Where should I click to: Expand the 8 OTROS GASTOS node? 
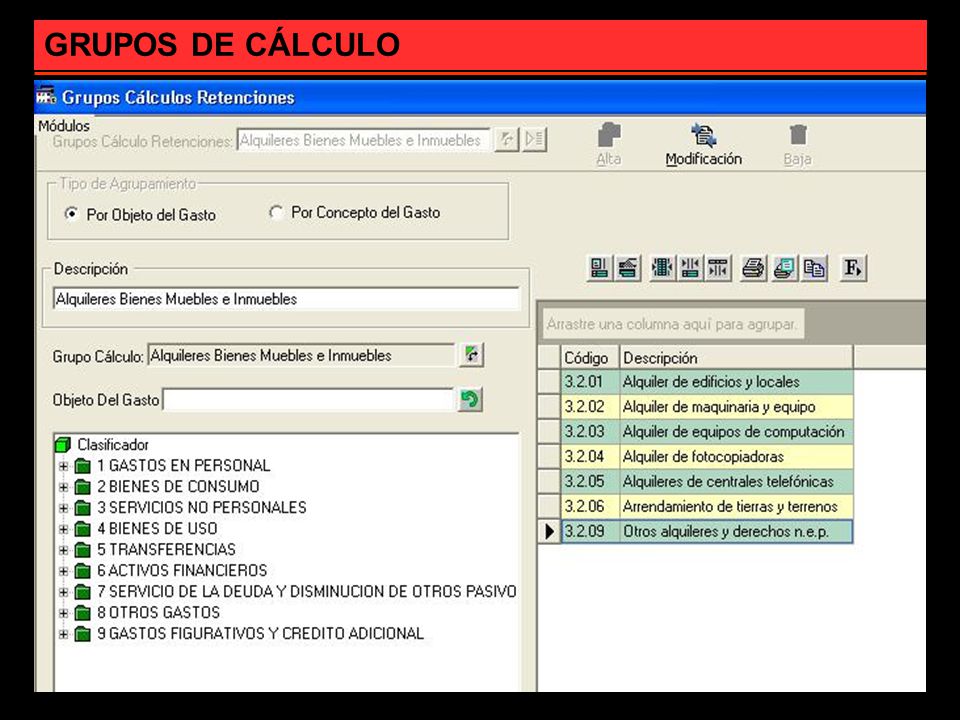point(63,613)
